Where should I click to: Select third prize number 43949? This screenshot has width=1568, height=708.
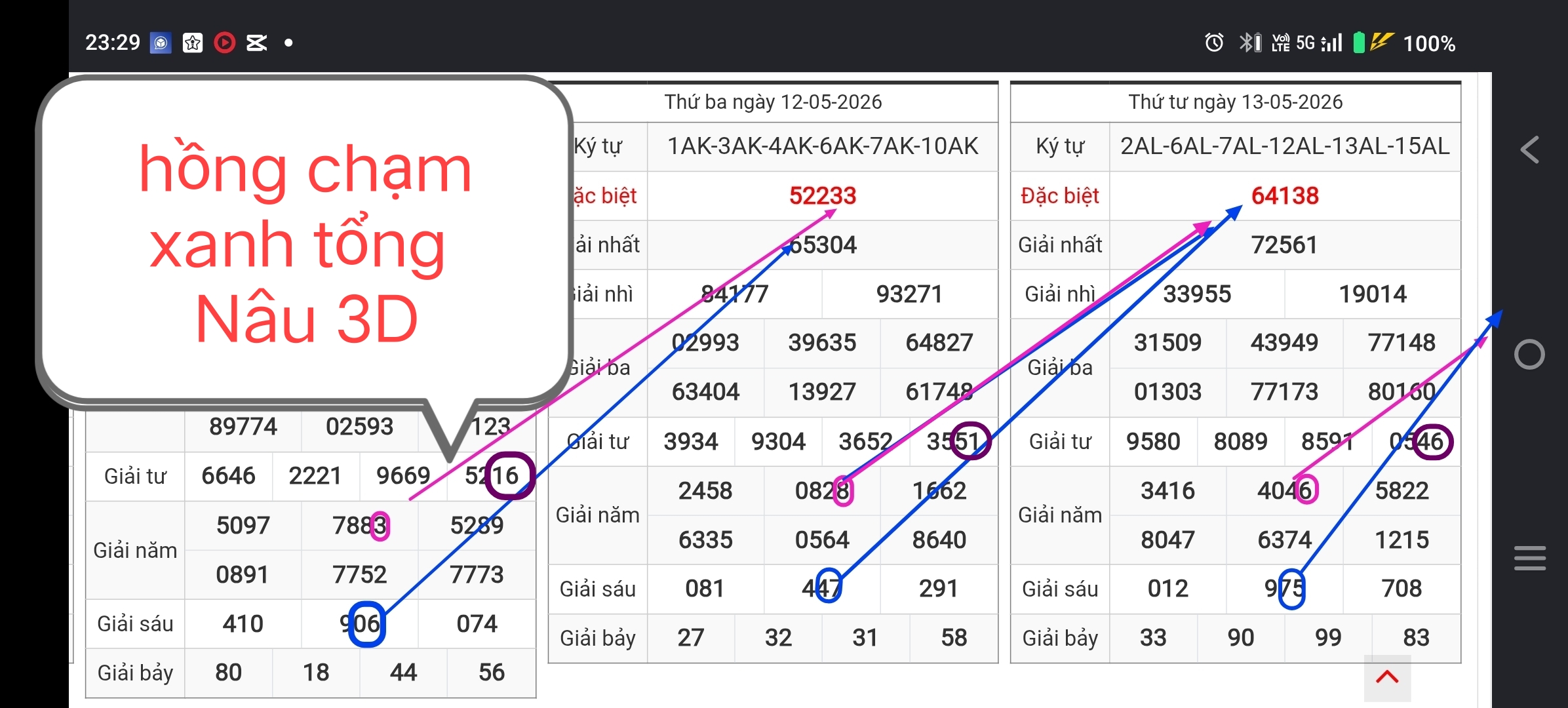pos(1284,342)
